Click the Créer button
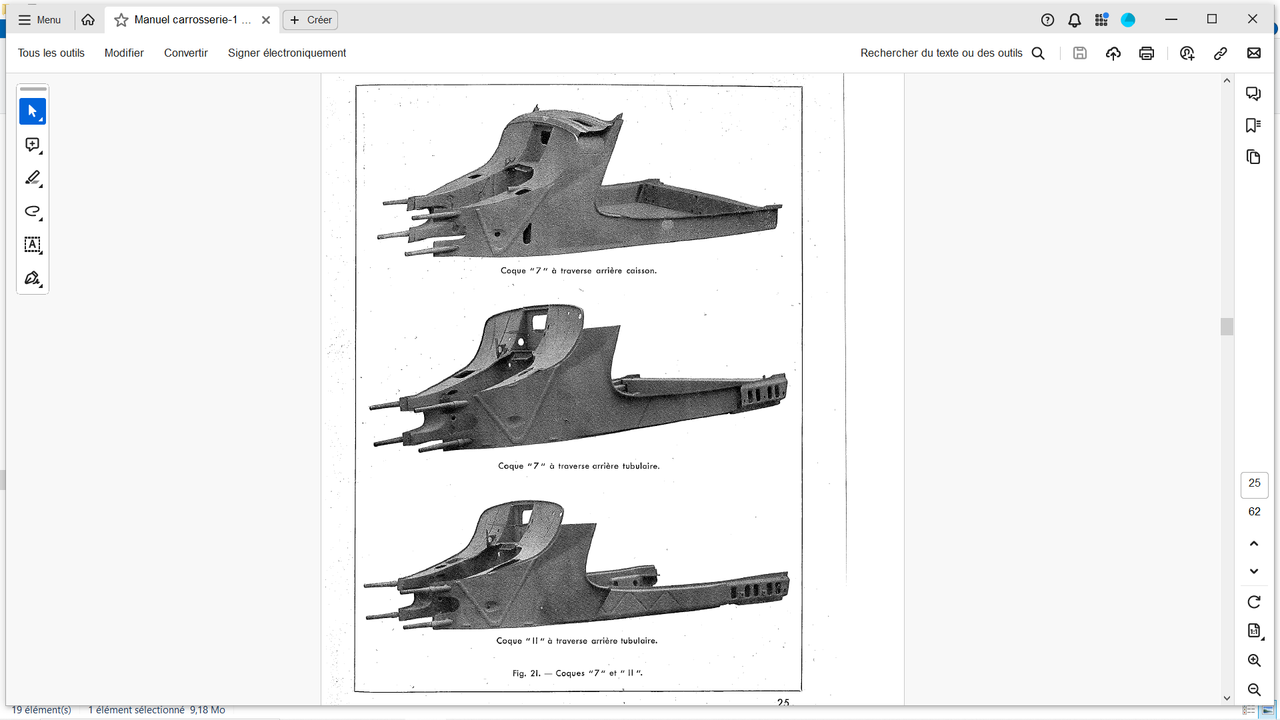This screenshot has height=720, width=1280. tap(310, 20)
